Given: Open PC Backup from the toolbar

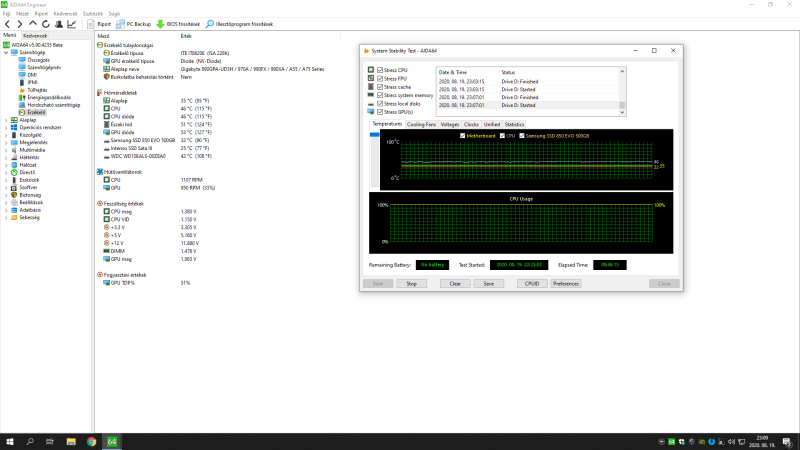Looking at the screenshot, I should pyautogui.click(x=134, y=24).
